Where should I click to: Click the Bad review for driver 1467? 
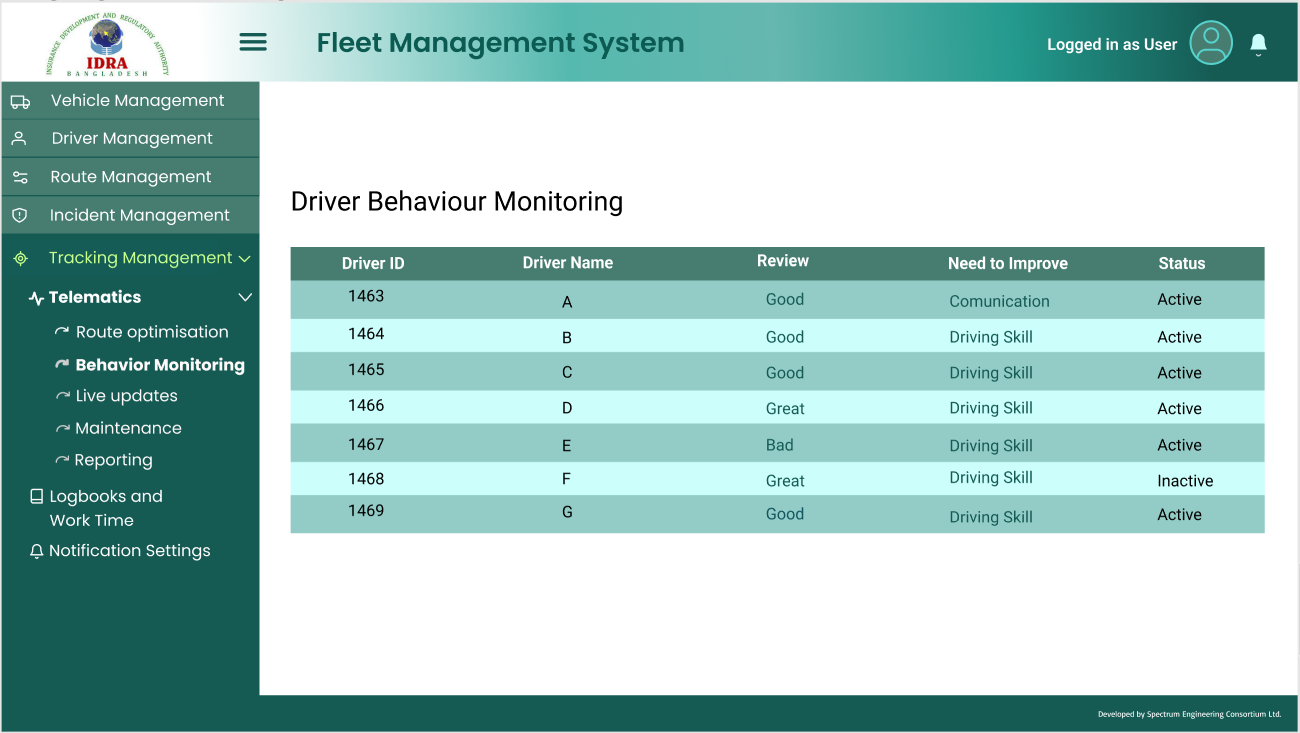click(780, 446)
